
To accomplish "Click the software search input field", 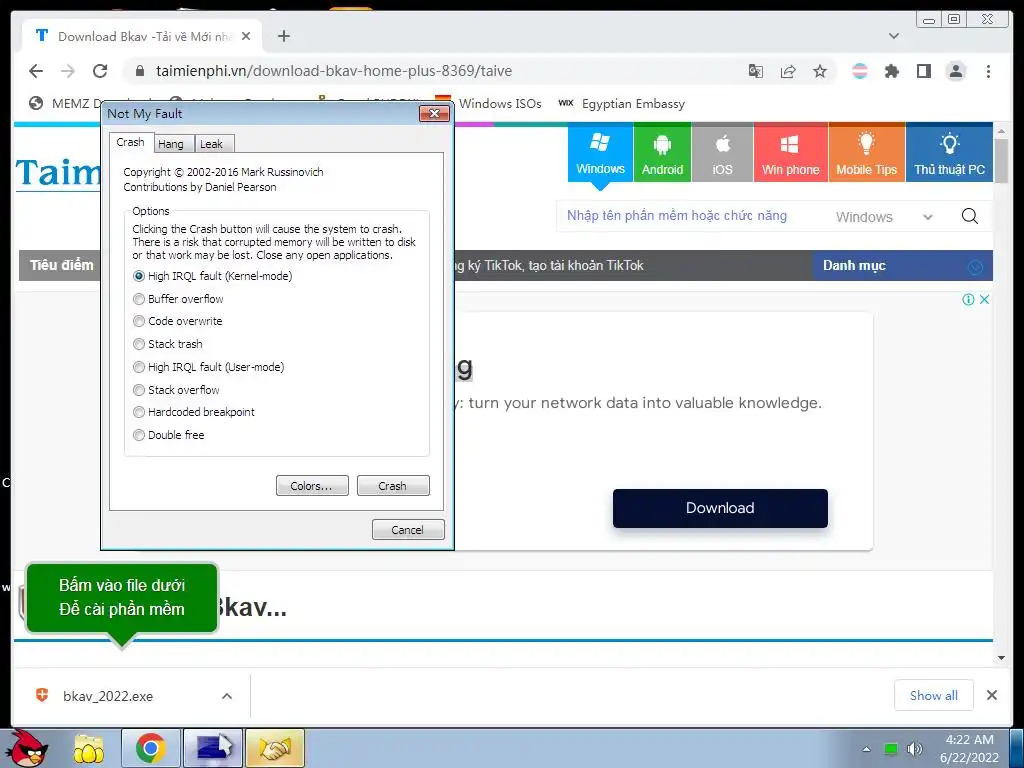I will coord(691,216).
